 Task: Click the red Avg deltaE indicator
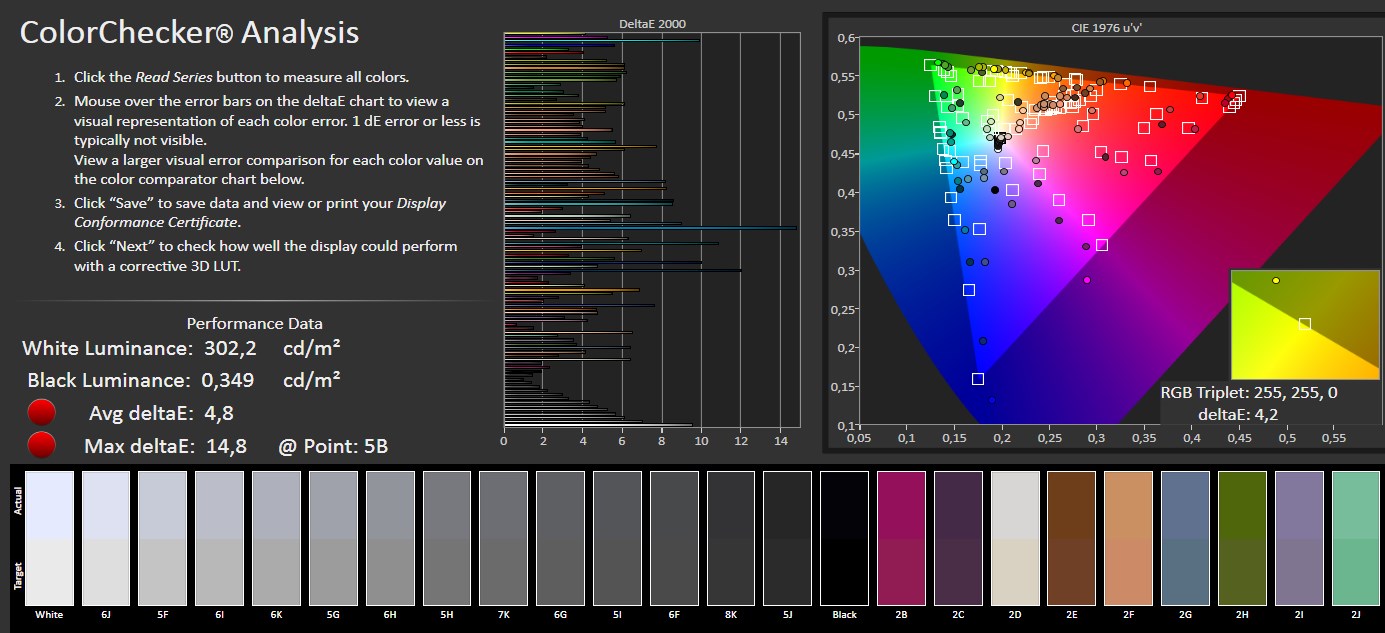[41, 413]
